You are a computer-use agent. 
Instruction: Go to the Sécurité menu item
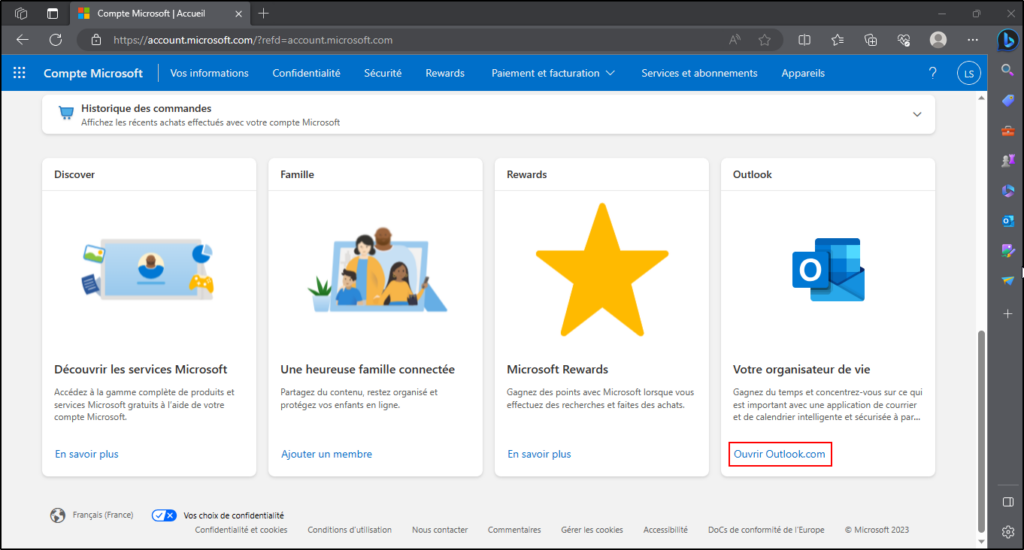pos(383,73)
